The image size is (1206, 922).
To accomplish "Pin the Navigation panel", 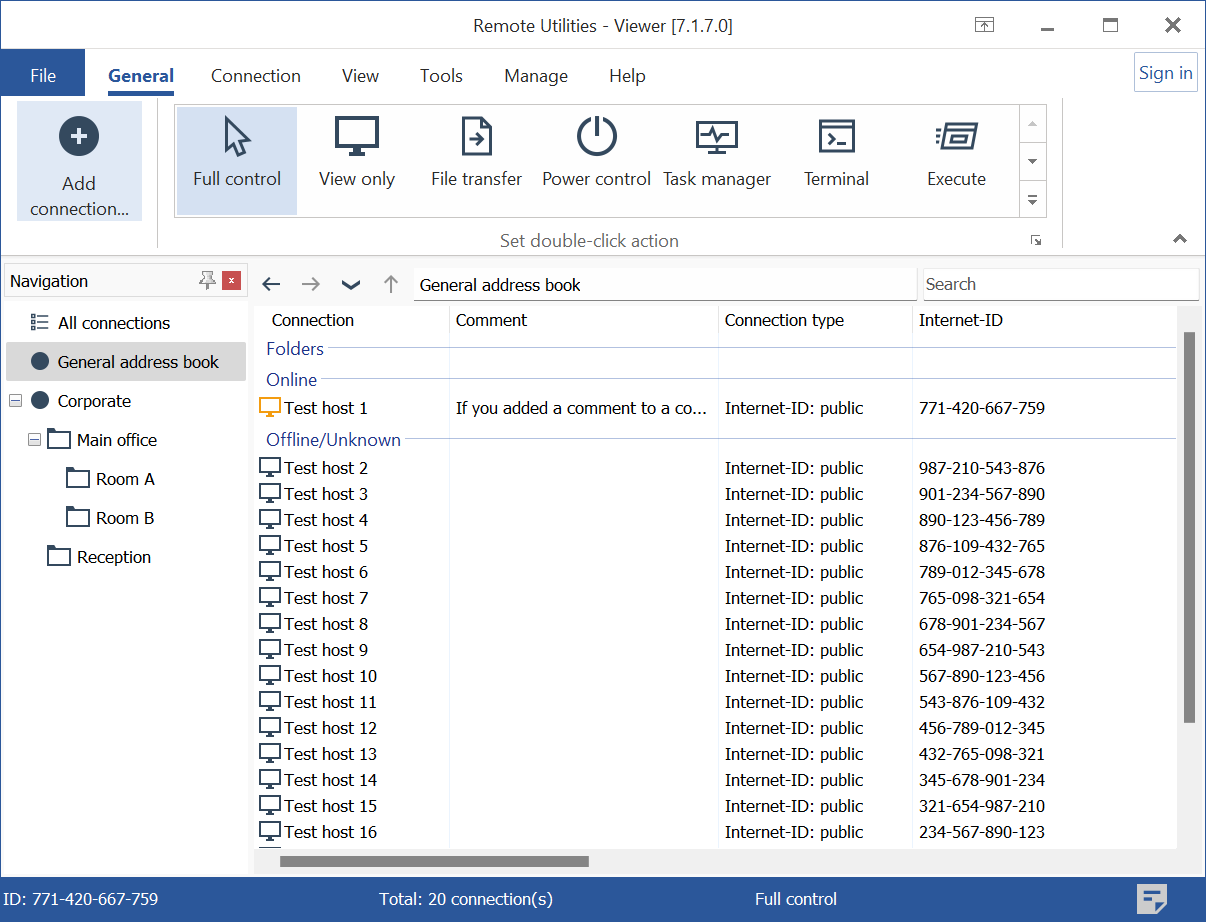I will click(x=207, y=281).
